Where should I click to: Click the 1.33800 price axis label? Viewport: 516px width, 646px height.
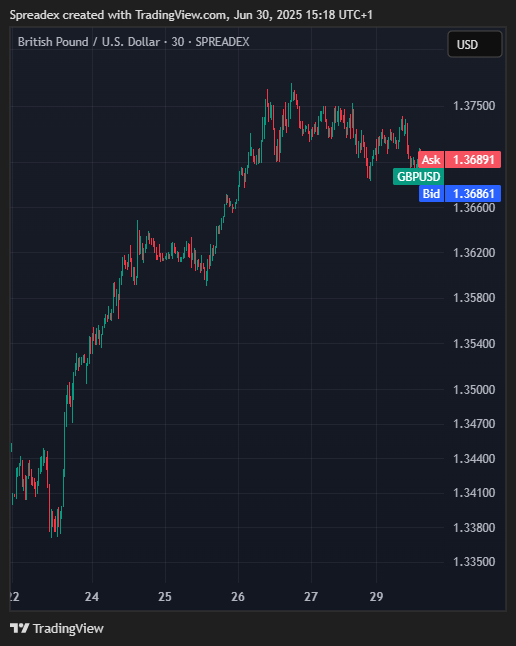474,528
